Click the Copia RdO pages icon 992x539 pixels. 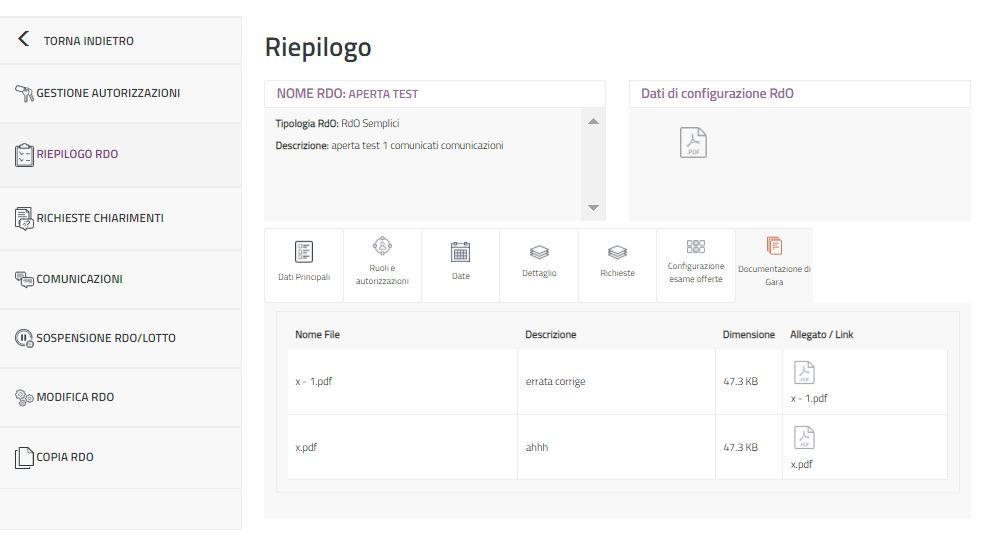pyautogui.click(x=24, y=457)
